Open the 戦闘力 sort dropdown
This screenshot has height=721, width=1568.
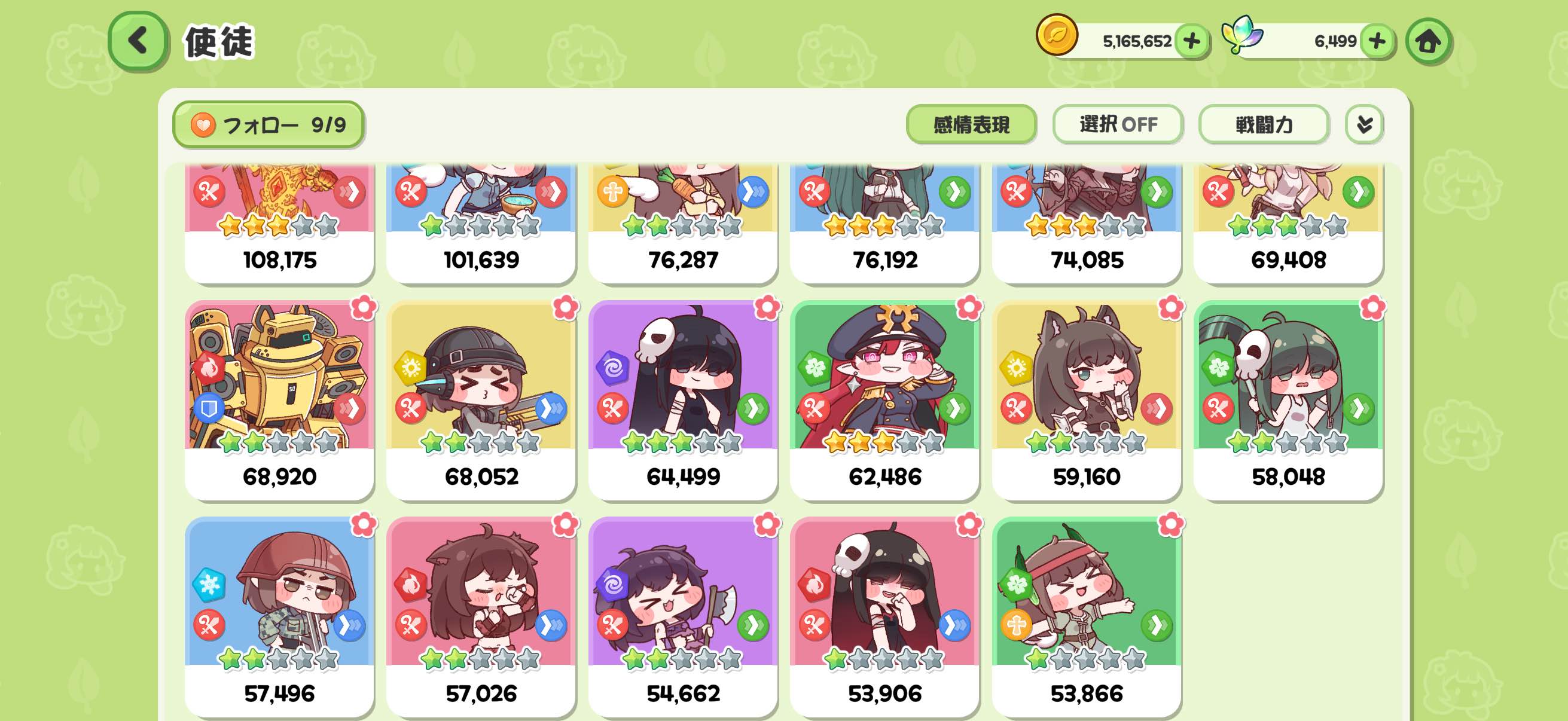click(1263, 125)
